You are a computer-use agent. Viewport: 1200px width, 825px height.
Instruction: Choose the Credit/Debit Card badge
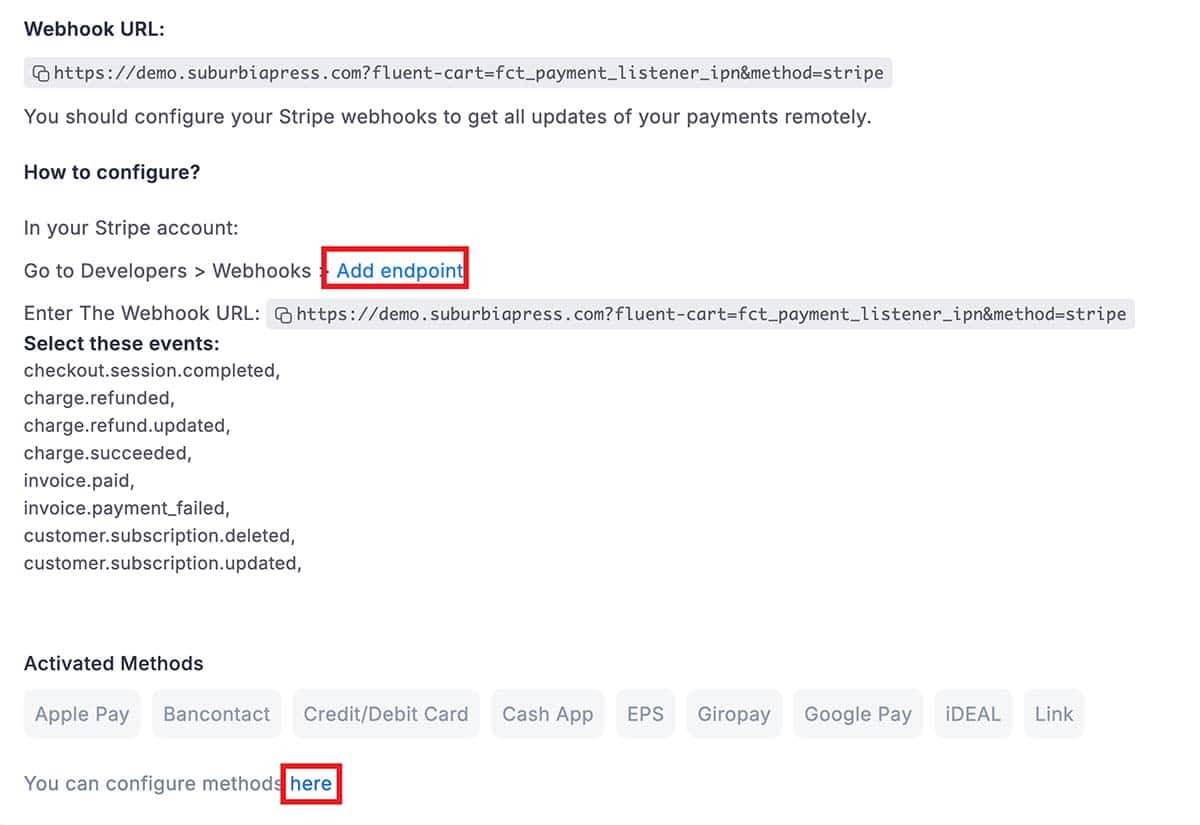(386, 714)
